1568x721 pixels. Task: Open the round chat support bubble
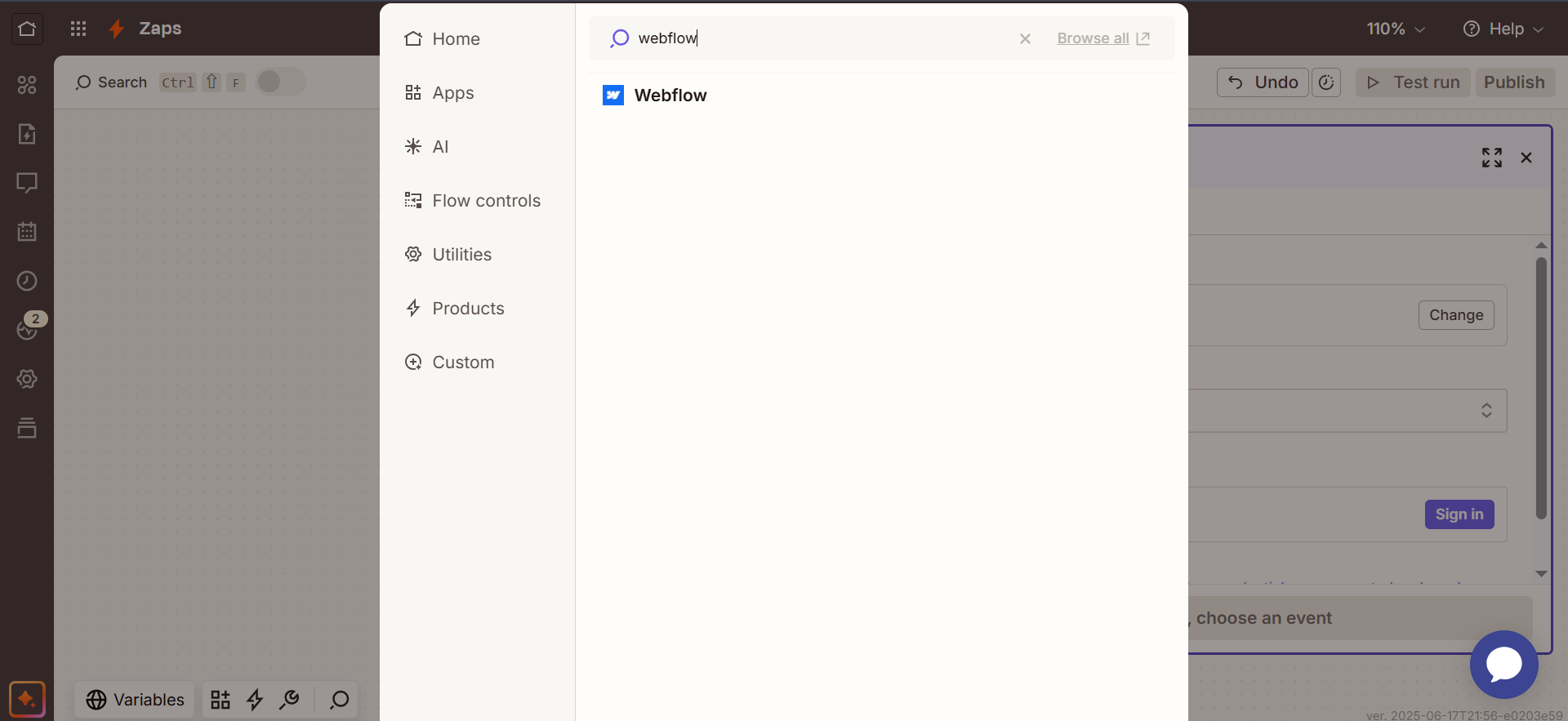click(x=1504, y=665)
